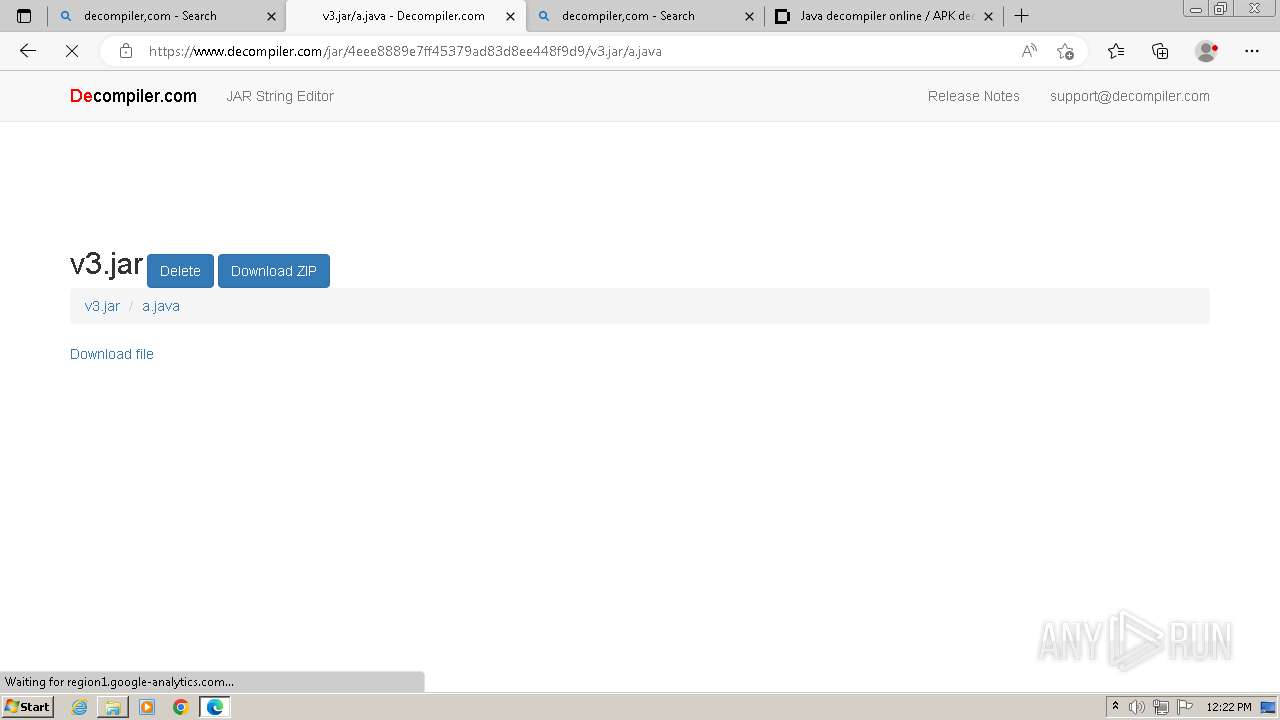This screenshot has height=720, width=1280.
Task: Close the v3.jar/a.java tab
Action: (510, 16)
